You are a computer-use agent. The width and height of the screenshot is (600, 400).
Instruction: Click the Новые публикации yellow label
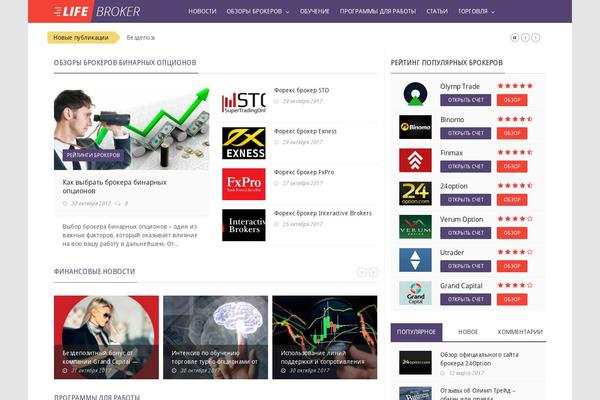(x=83, y=38)
